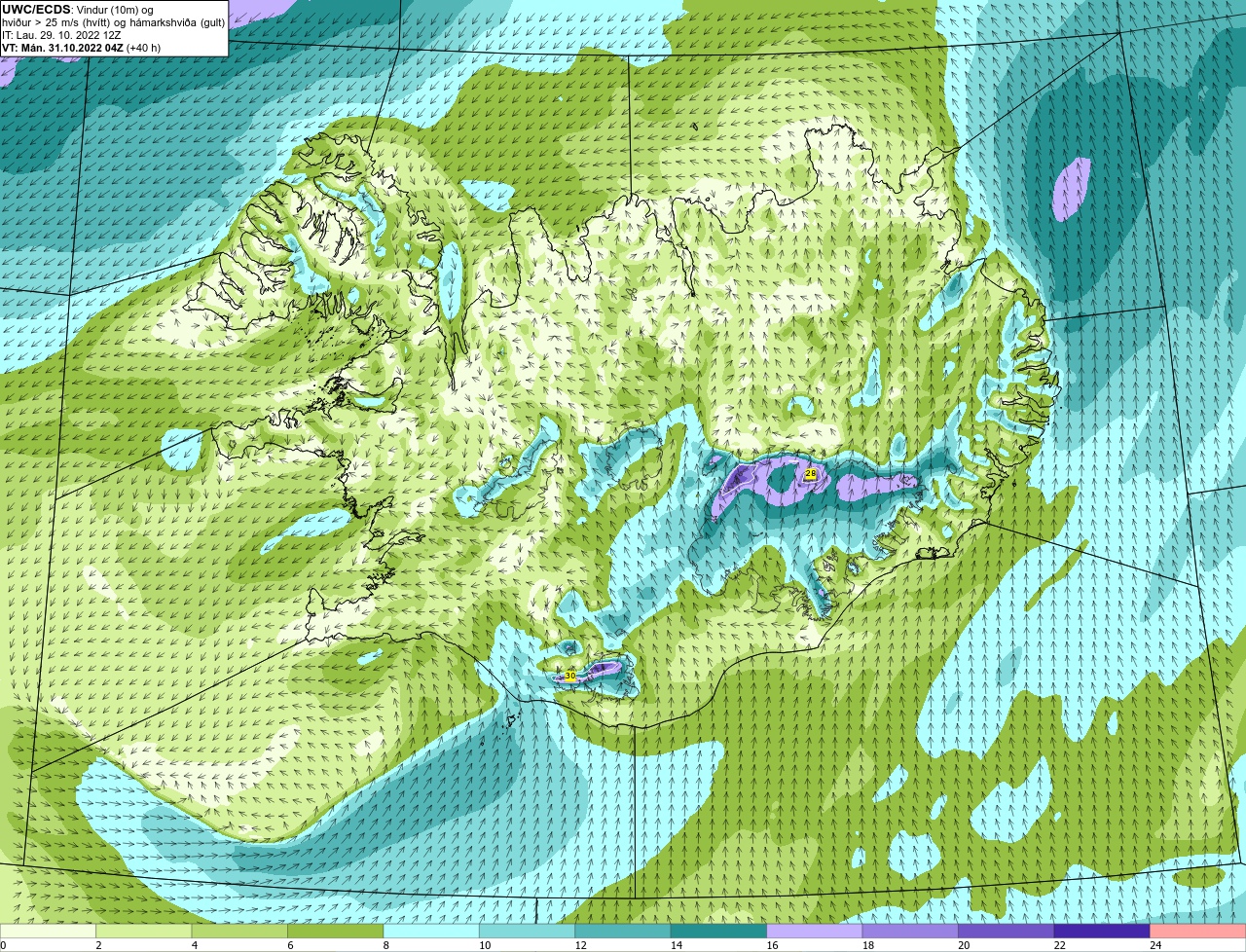Select the pink above-24 m/s legend swatch
Screen dimensions: 1246x952
1198,932
